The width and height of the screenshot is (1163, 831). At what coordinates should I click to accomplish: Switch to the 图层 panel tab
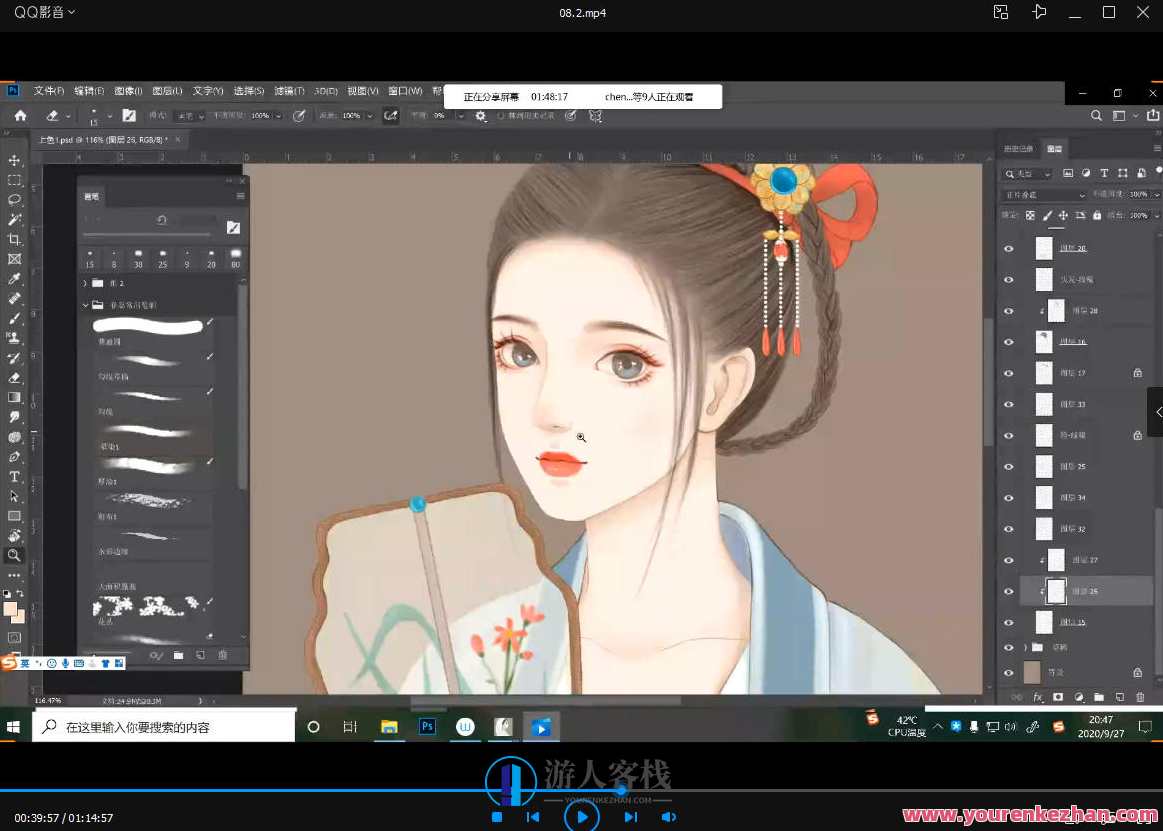click(x=1055, y=148)
